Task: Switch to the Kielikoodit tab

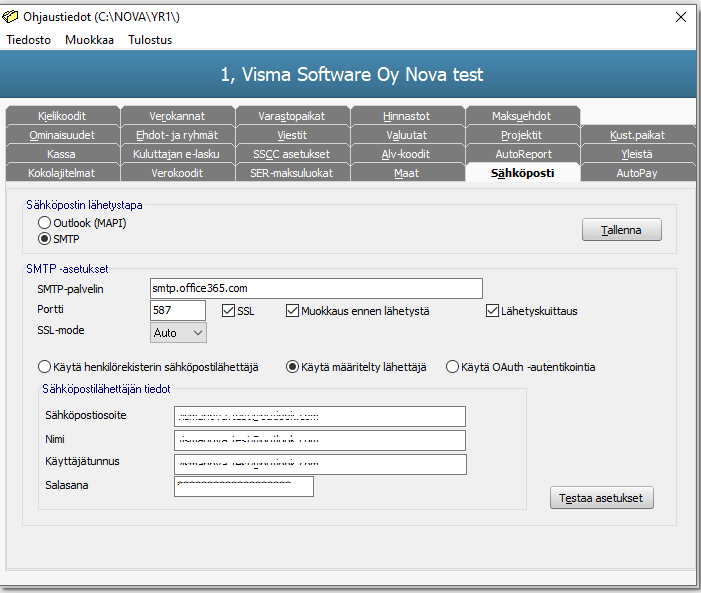Action: tap(63, 116)
